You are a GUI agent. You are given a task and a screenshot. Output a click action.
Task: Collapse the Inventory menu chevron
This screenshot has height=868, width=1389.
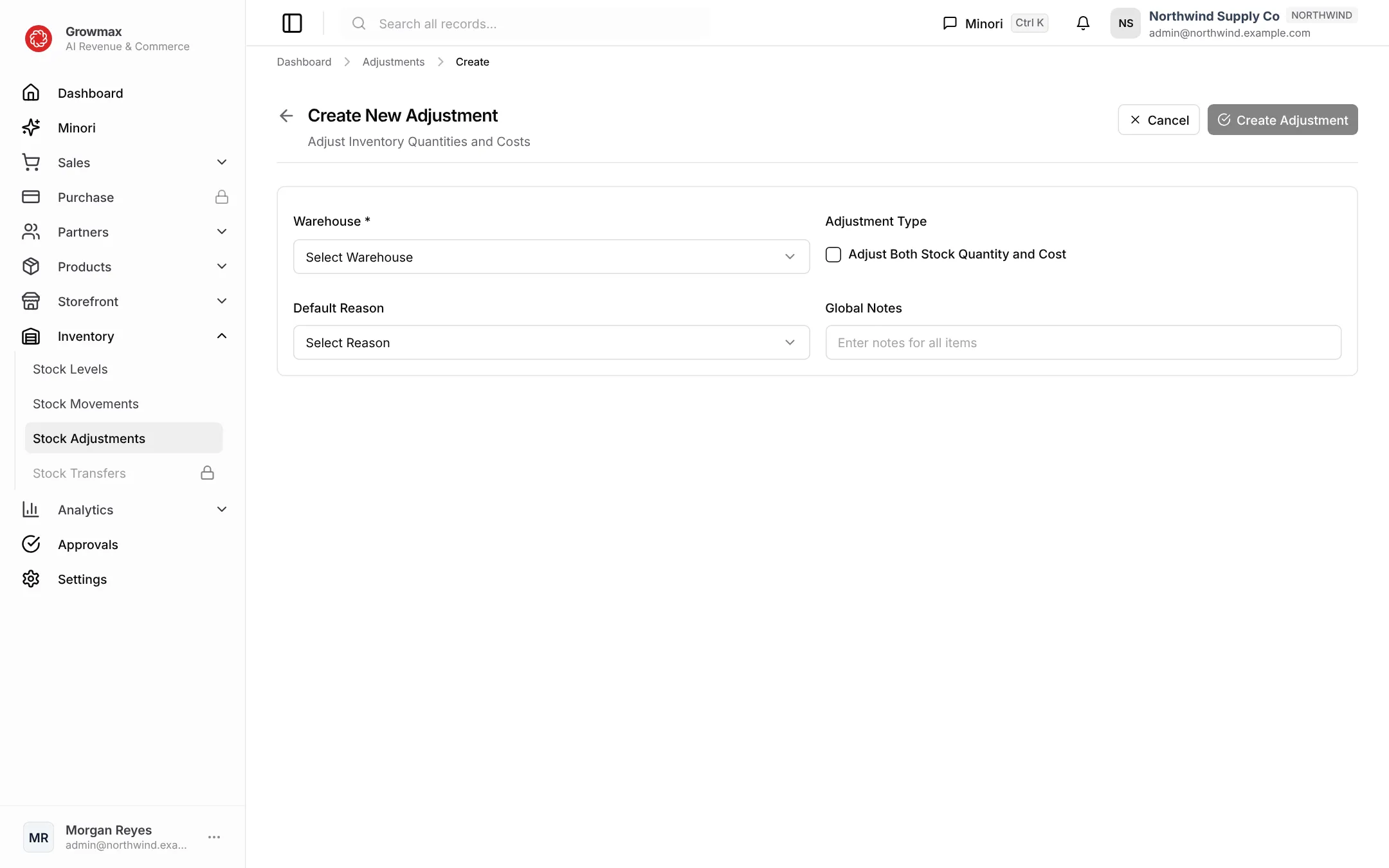point(222,336)
